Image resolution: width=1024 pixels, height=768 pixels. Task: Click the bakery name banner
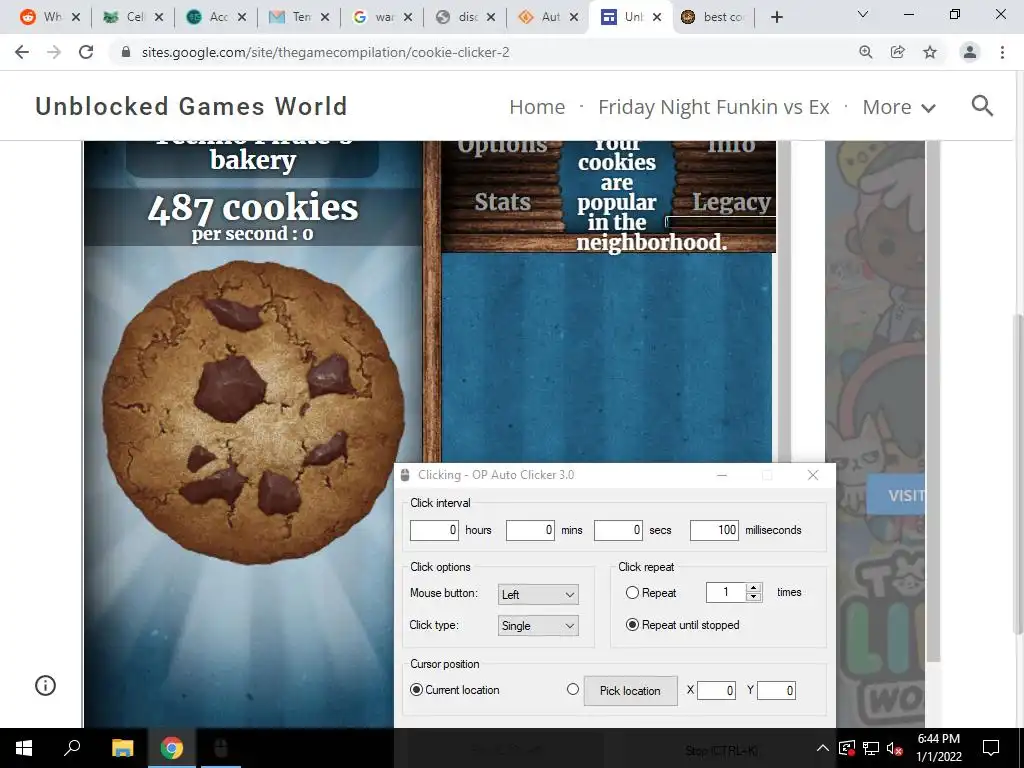[x=253, y=158]
